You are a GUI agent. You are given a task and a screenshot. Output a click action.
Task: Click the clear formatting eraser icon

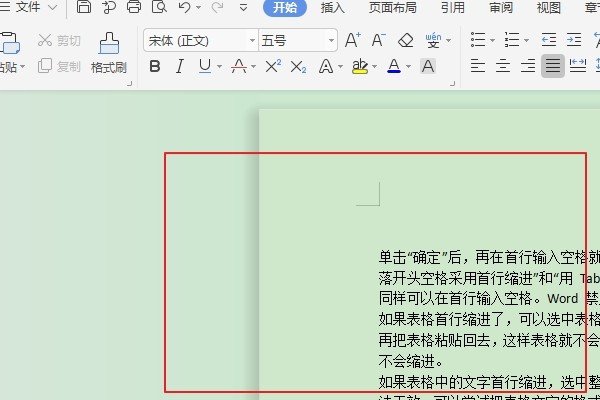click(405, 40)
